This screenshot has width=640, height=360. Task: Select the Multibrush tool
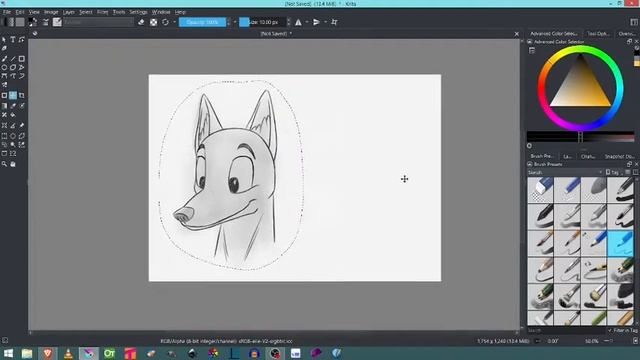pyautogui.click(x=4, y=85)
